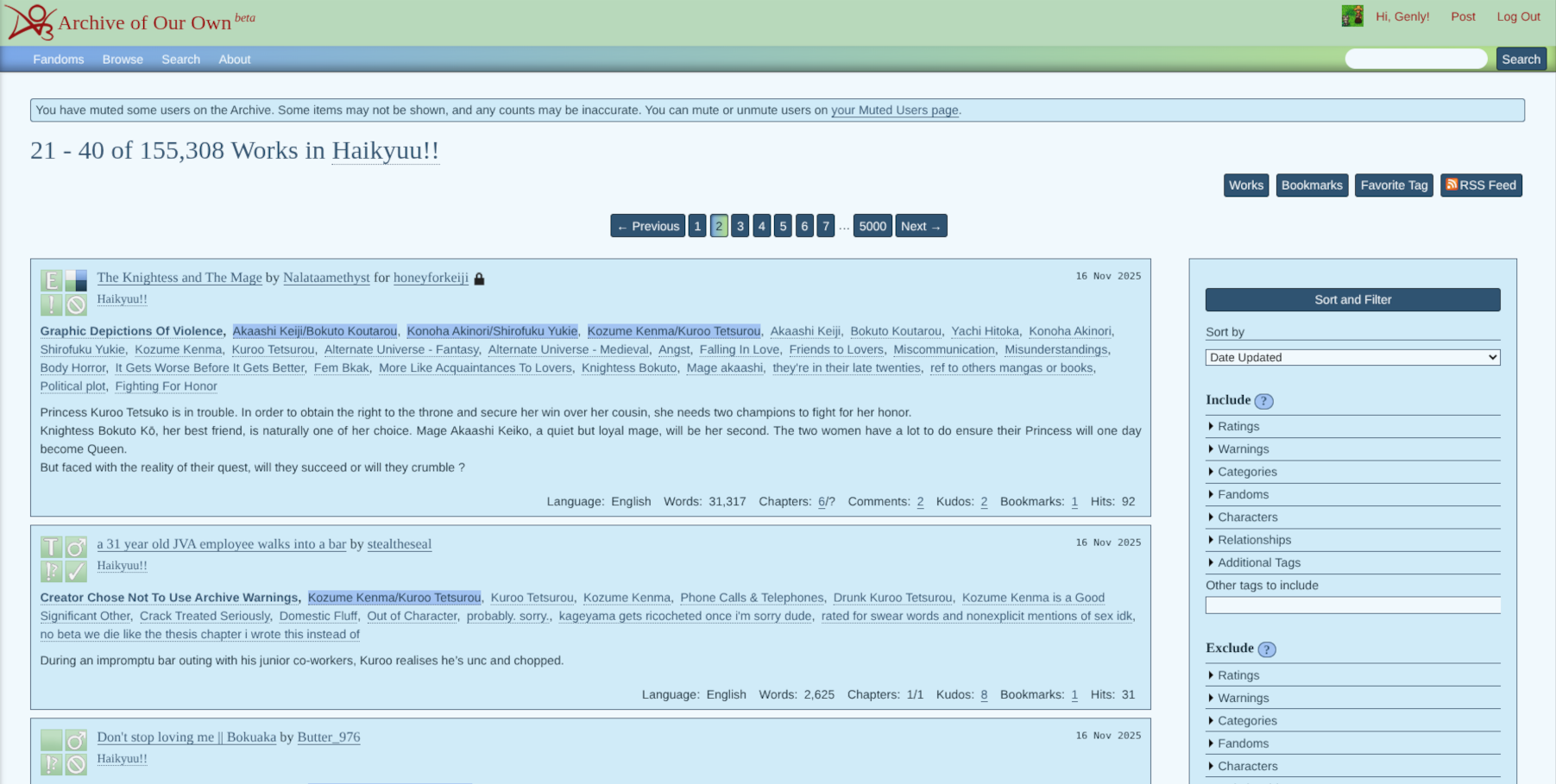Click the user avatar next to Hi, Genly!
The height and width of the screenshot is (784, 1556).
1351,16
